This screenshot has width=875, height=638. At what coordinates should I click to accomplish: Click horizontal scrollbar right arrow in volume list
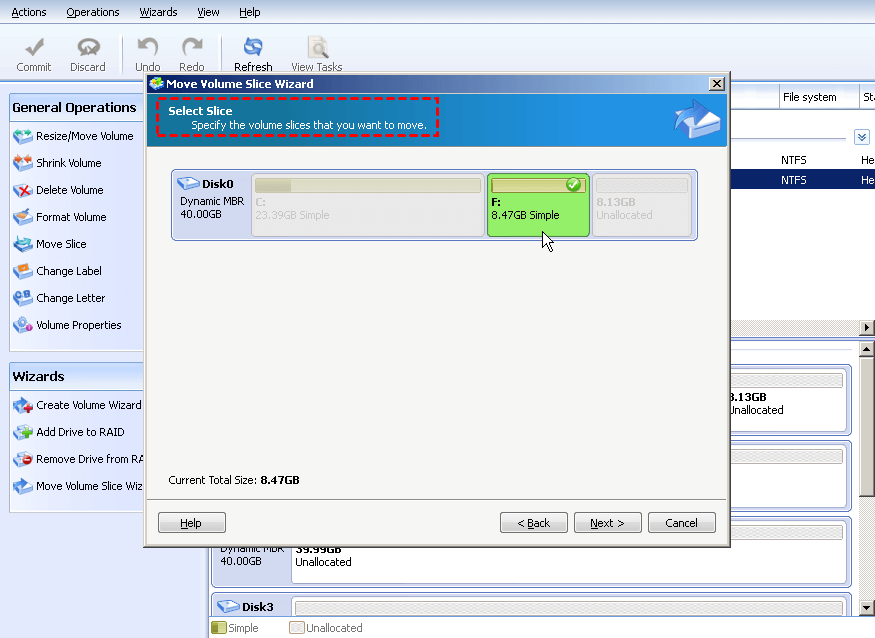click(x=867, y=328)
